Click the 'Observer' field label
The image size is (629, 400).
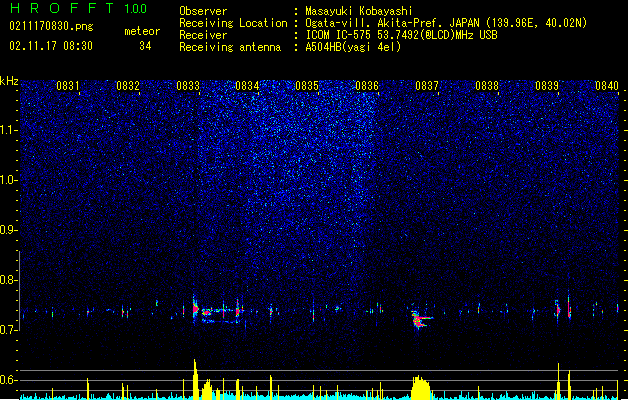203,11
